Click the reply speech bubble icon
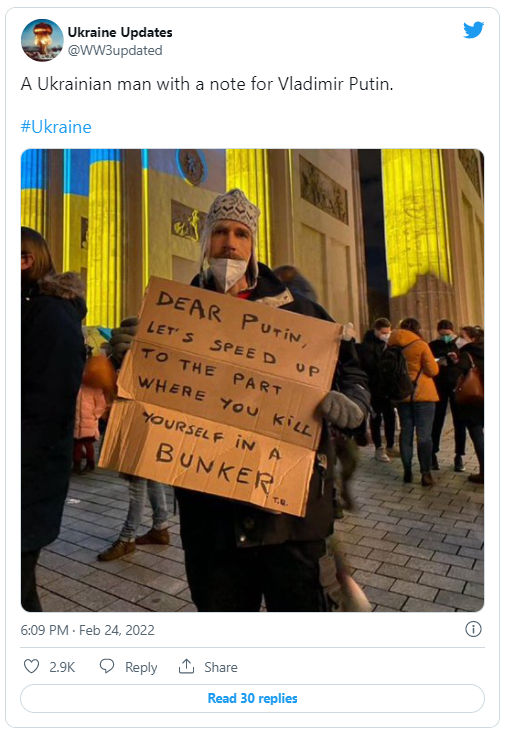This screenshot has height=741, width=511. click(107, 666)
